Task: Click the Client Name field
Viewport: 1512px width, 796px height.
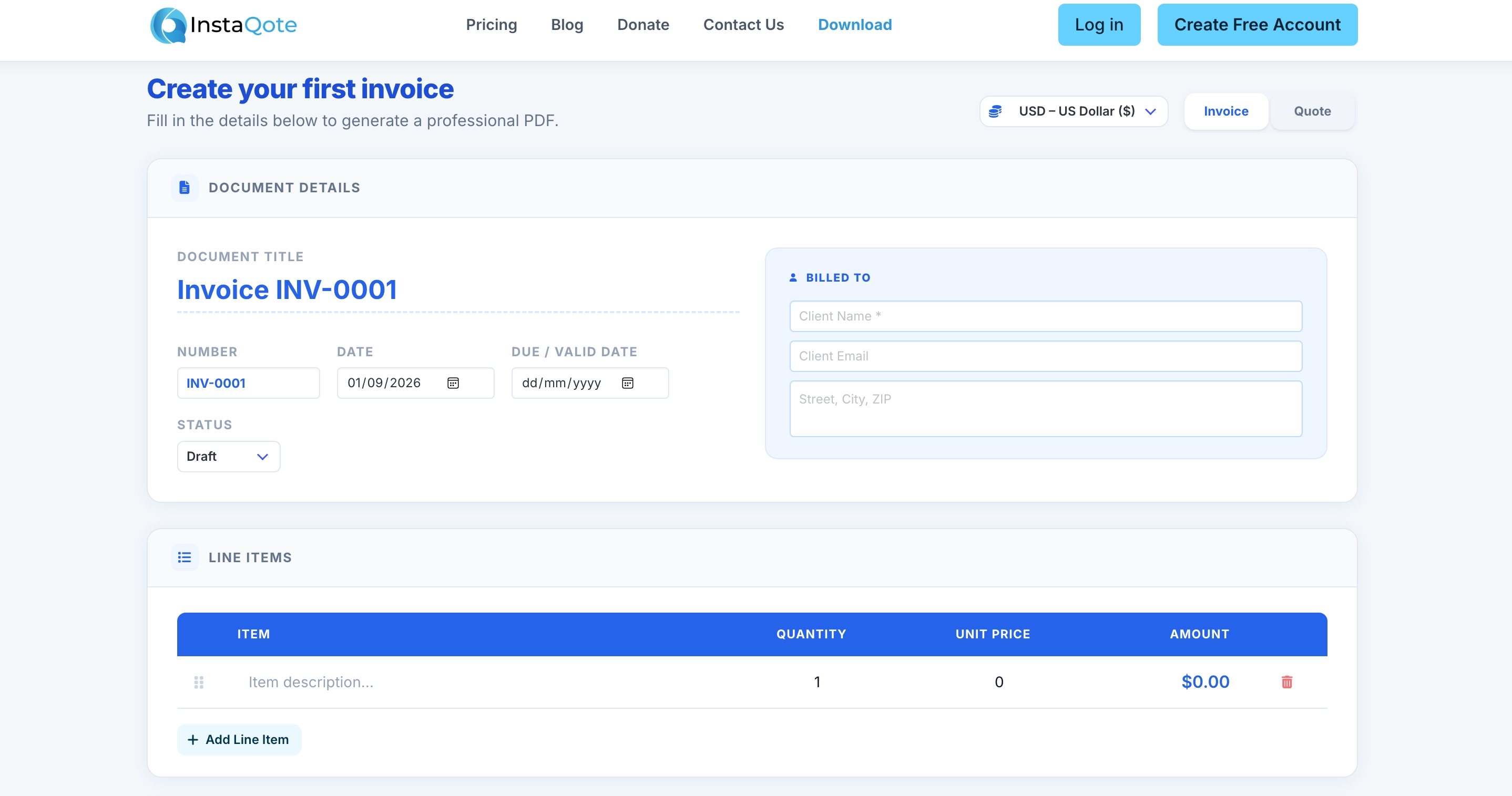Action: pos(1045,316)
